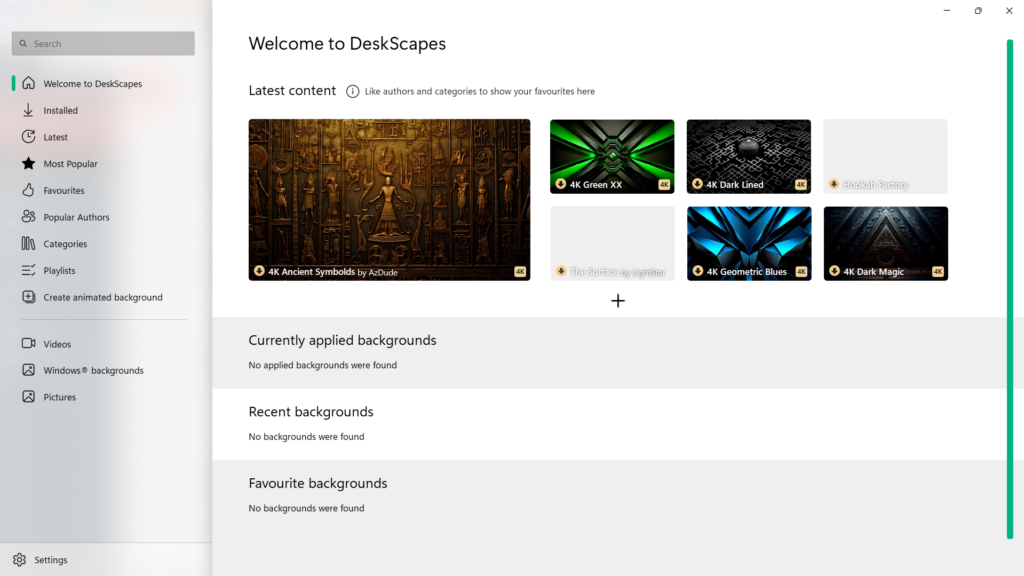The image size is (1024, 576).
Task: Click download icon on 4K Geometric Blues
Action: click(x=697, y=271)
